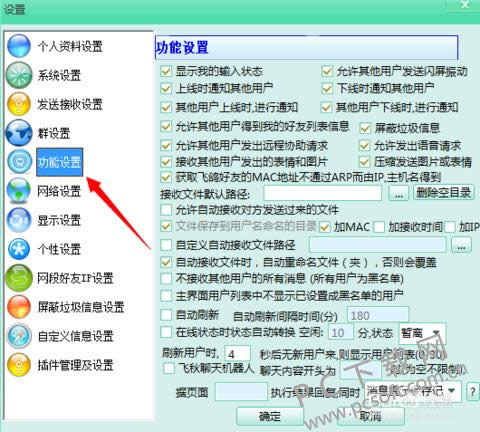Click the question mark help button
Viewport: 480px width, 432px height.
tap(472, 392)
